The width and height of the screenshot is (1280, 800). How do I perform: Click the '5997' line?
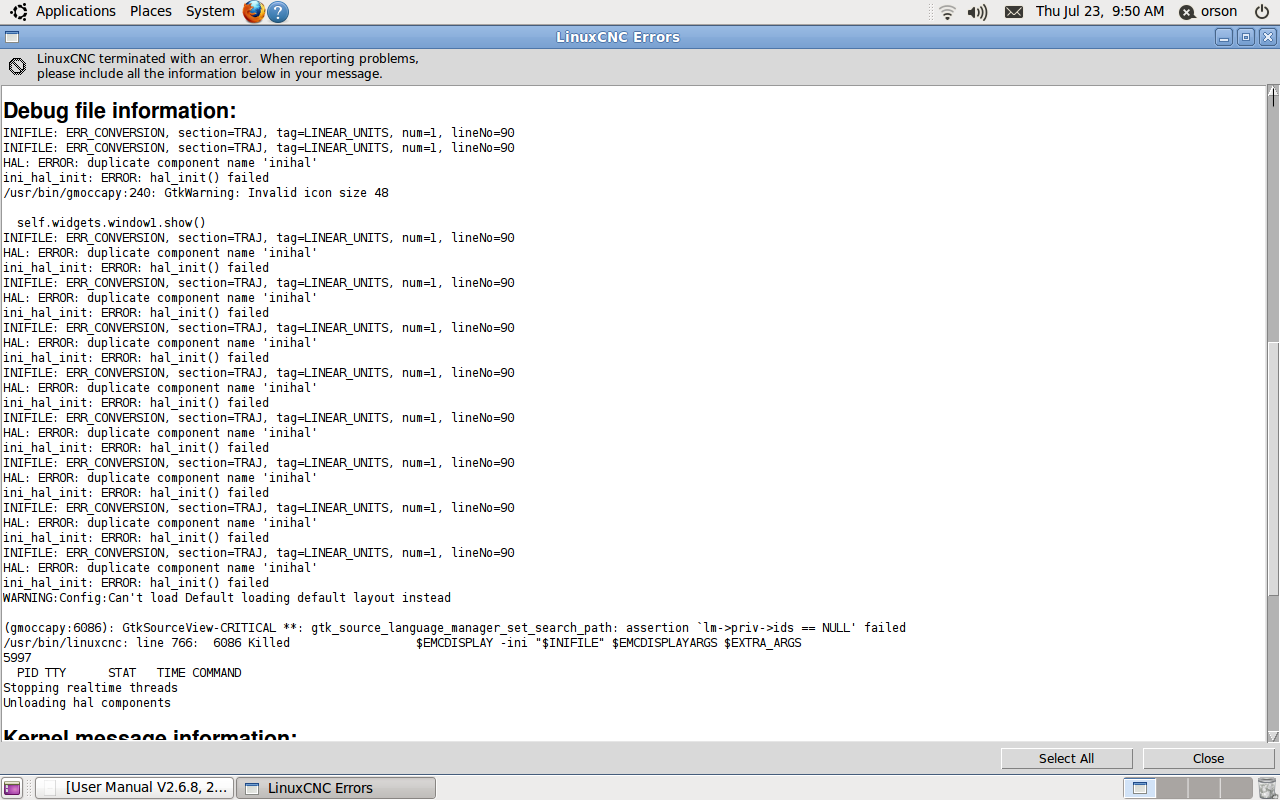(17, 658)
